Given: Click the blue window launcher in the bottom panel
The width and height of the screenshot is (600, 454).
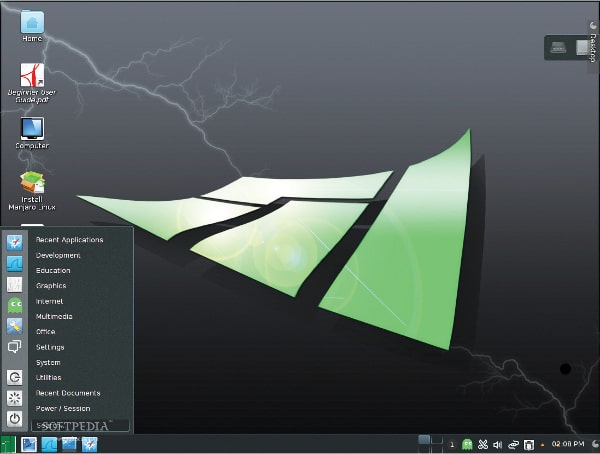Looking at the screenshot, I should tap(69, 444).
